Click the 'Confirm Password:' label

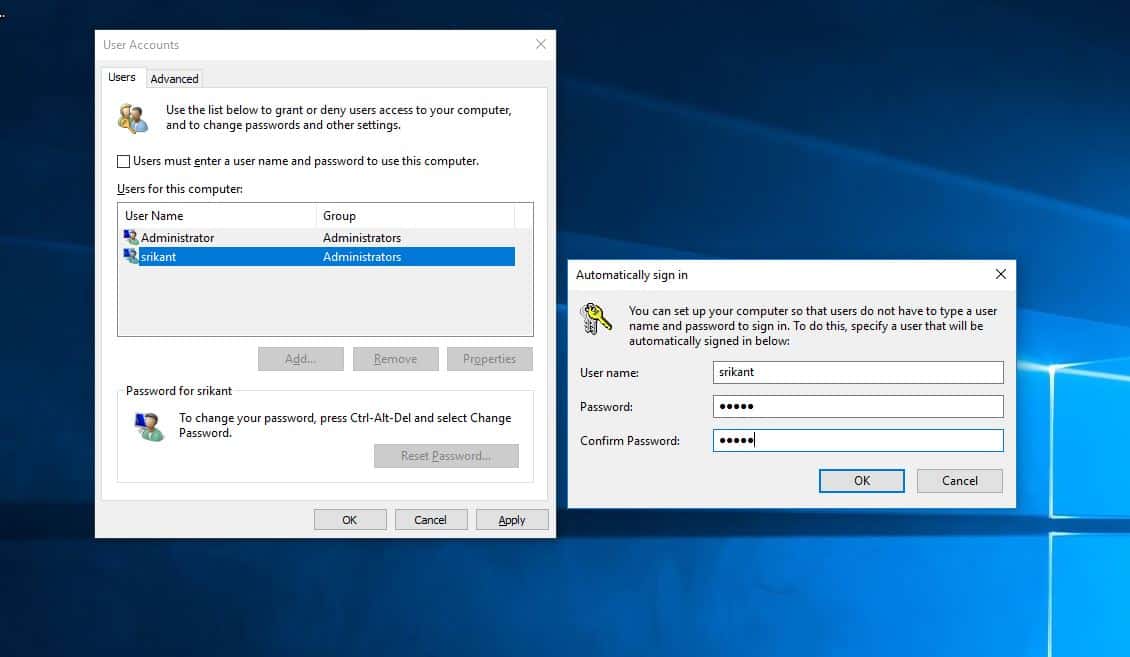[629, 441]
